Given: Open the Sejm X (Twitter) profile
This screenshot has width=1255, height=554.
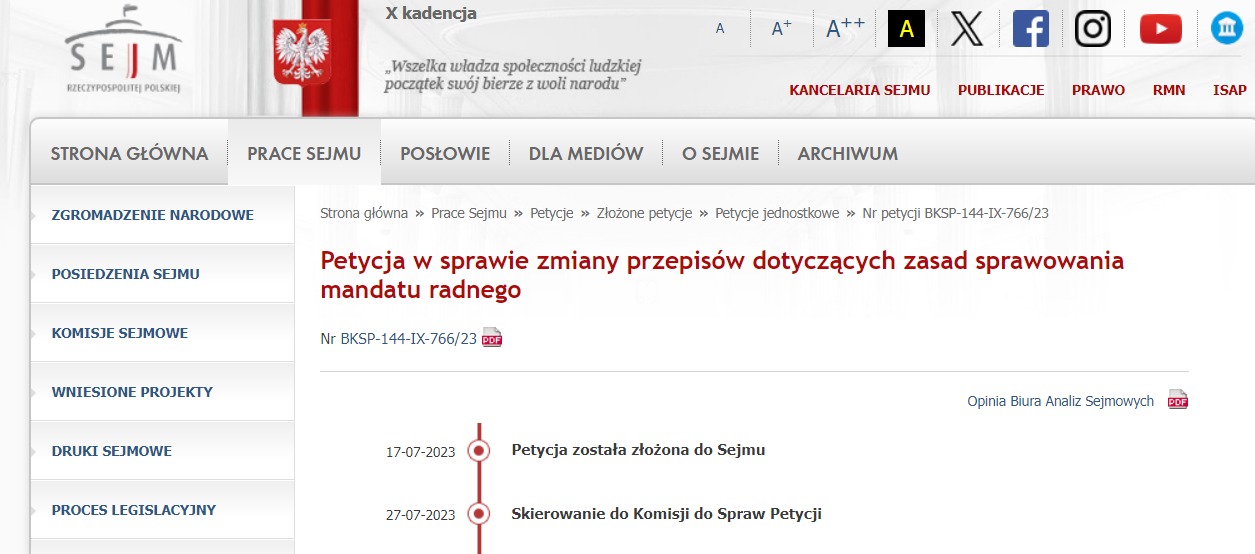Looking at the screenshot, I should [x=967, y=29].
